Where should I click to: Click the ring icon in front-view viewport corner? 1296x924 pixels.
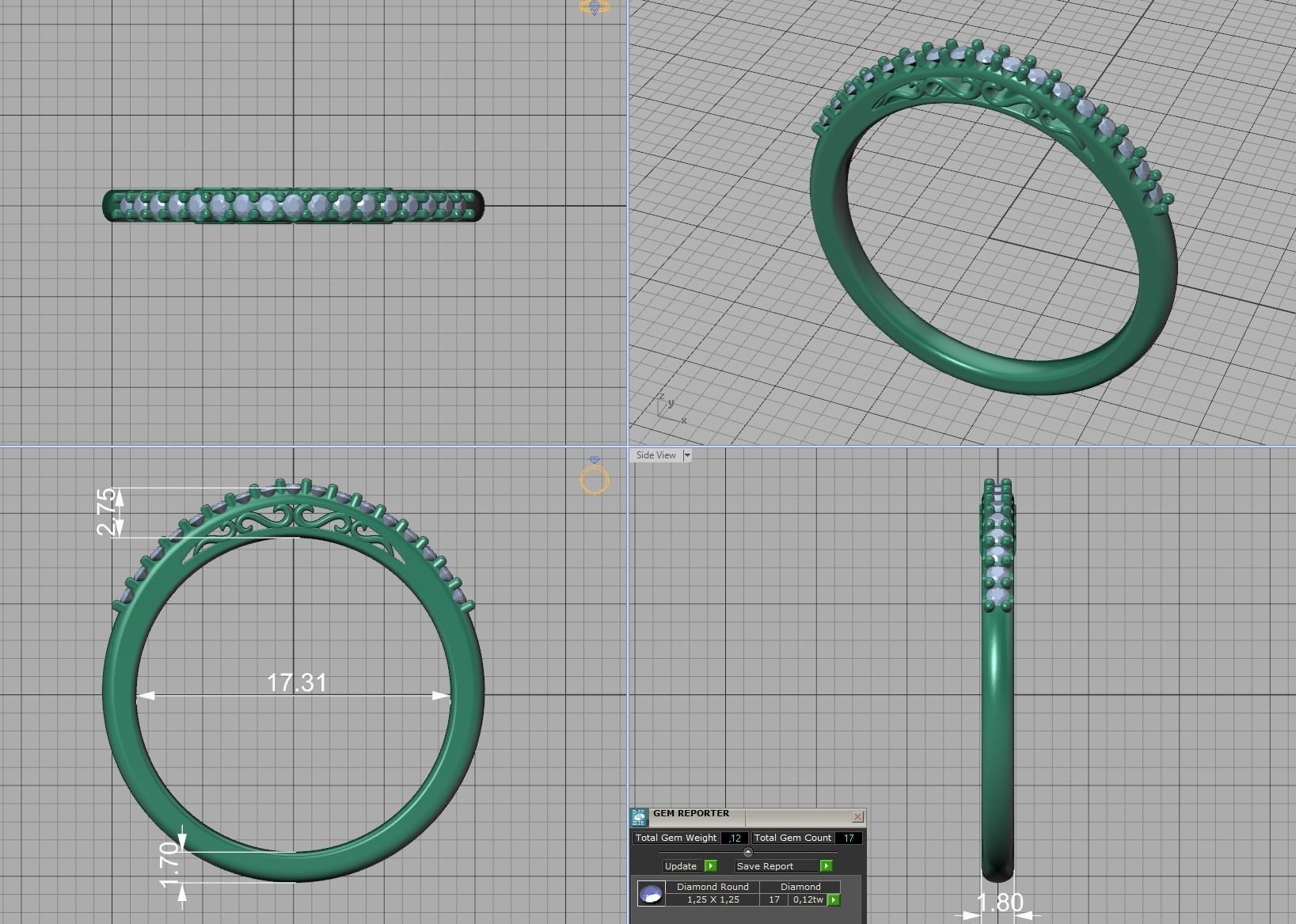pos(595,476)
